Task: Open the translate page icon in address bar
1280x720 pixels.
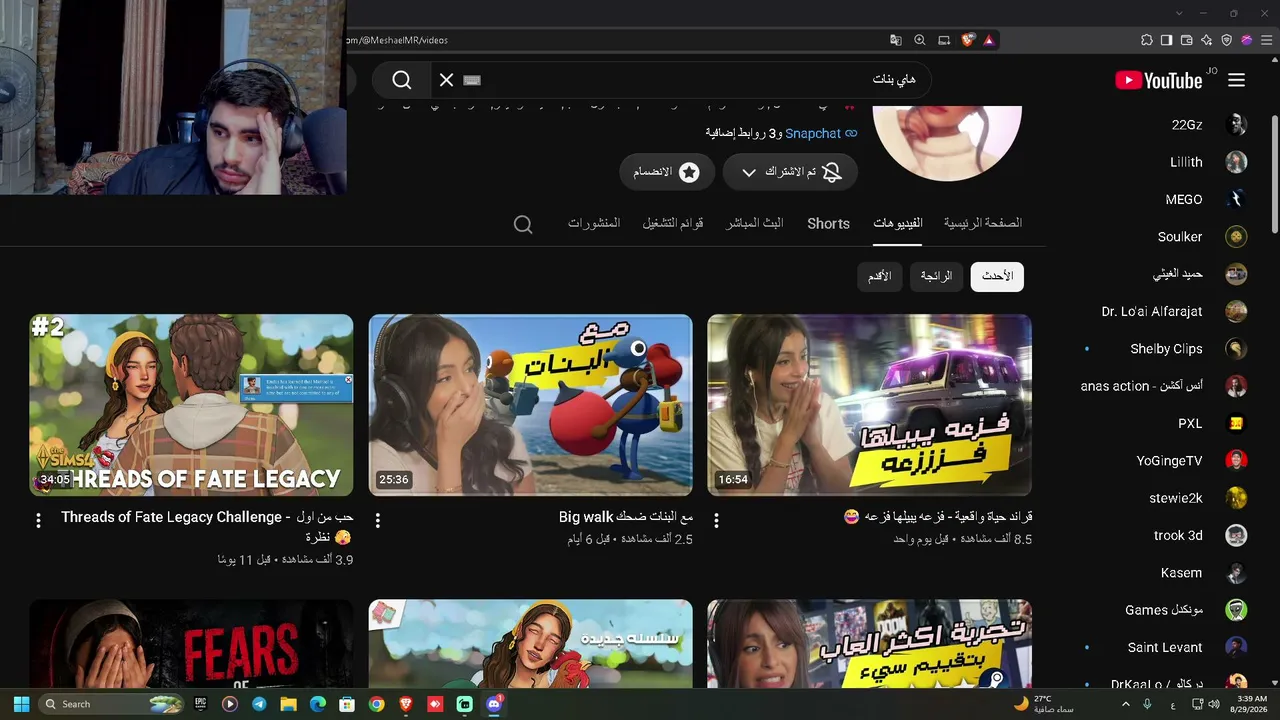Action: 896,40
